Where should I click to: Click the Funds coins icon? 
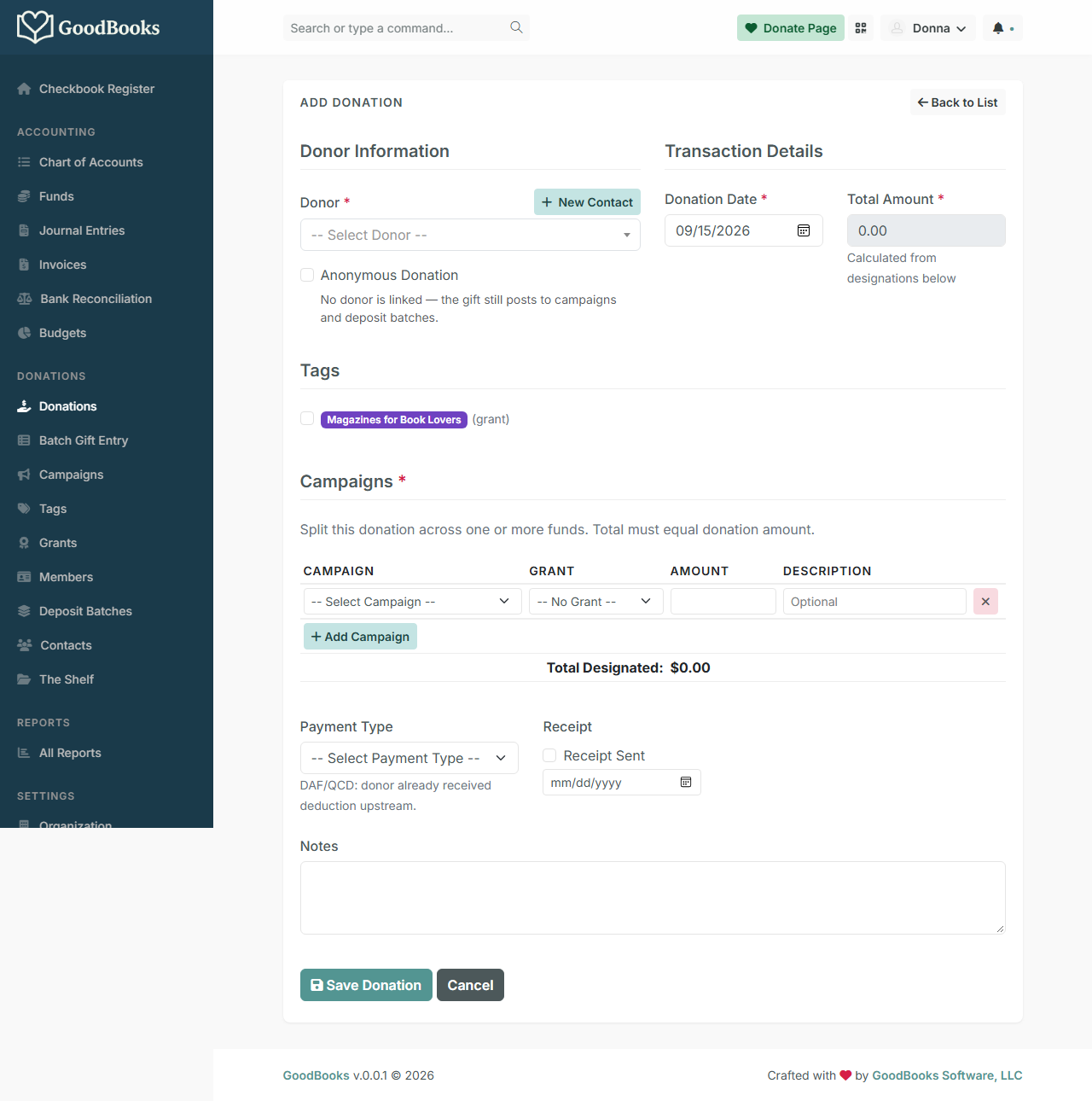(24, 196)
